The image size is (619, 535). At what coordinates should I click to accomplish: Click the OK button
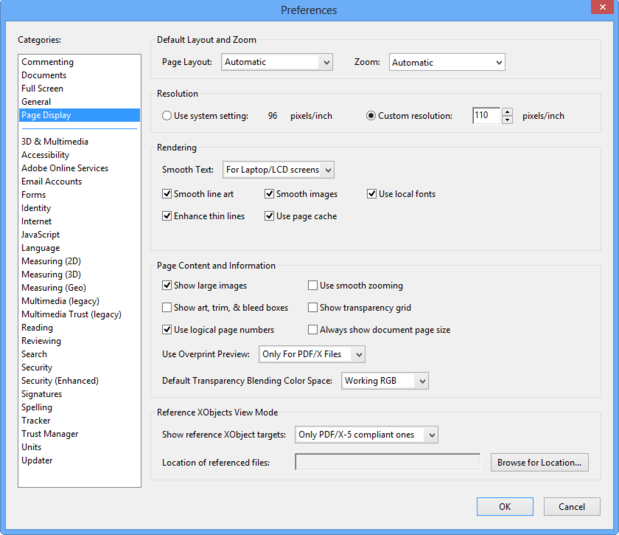pyautogui.click(x=505, y=507)
